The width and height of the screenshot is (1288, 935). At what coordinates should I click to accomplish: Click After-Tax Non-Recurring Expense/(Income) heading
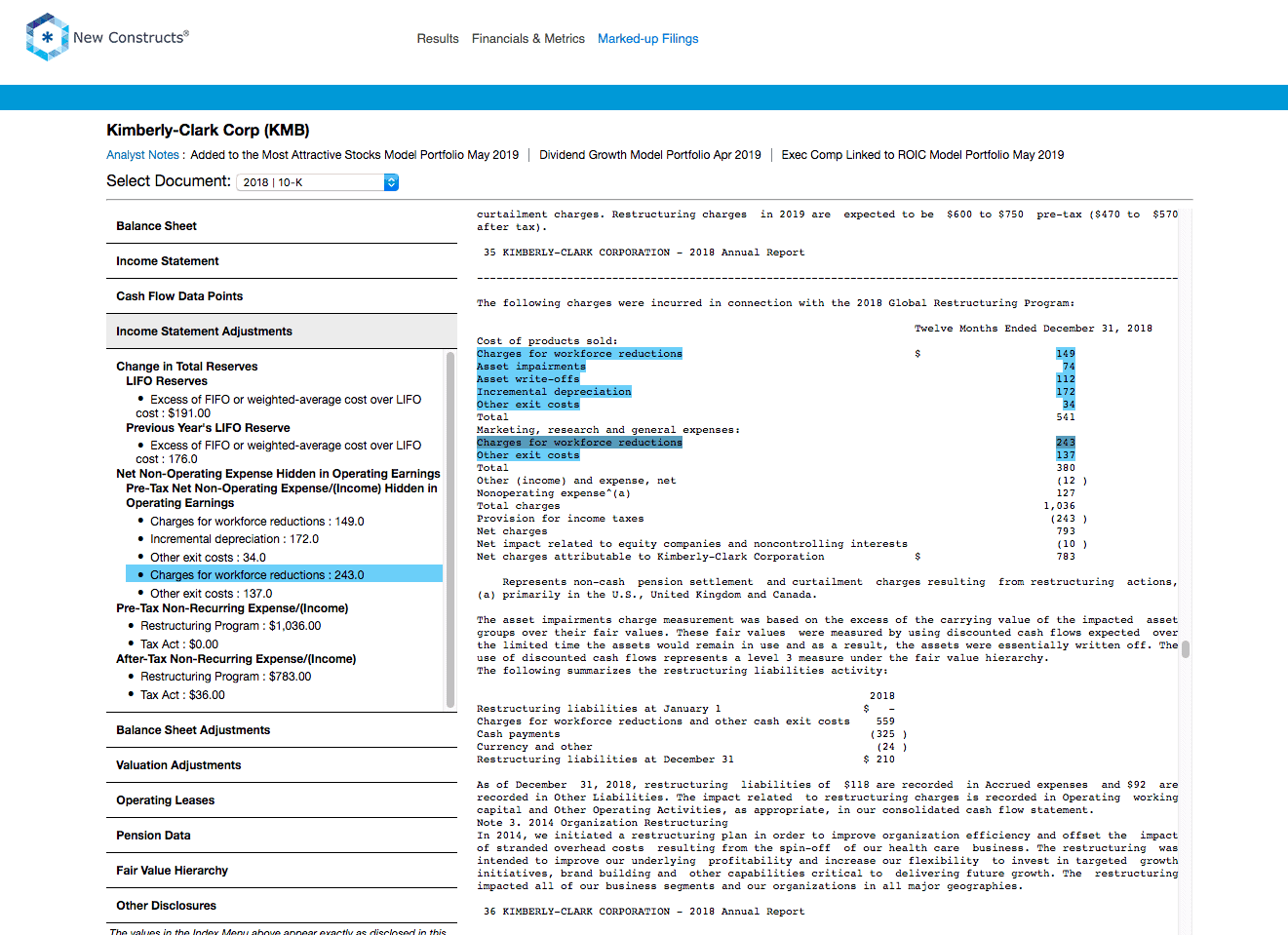[236, 659]
